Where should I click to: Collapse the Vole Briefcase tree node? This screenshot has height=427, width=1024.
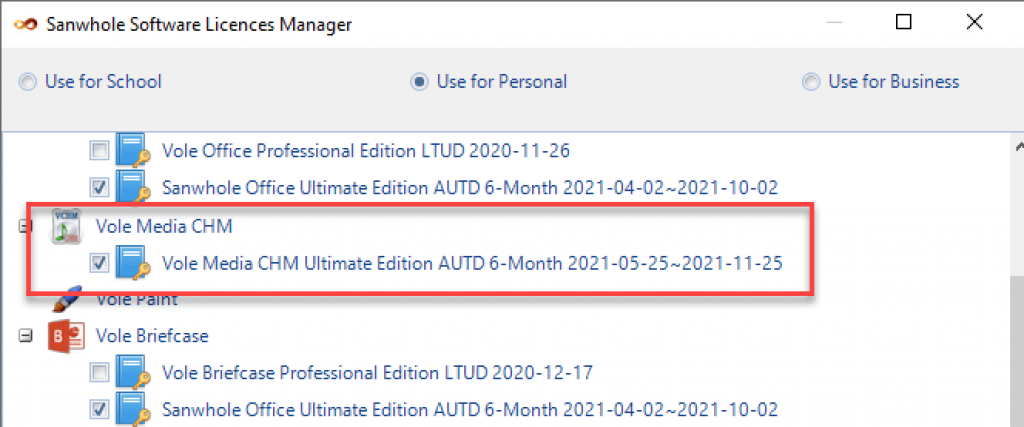[26, 336]
